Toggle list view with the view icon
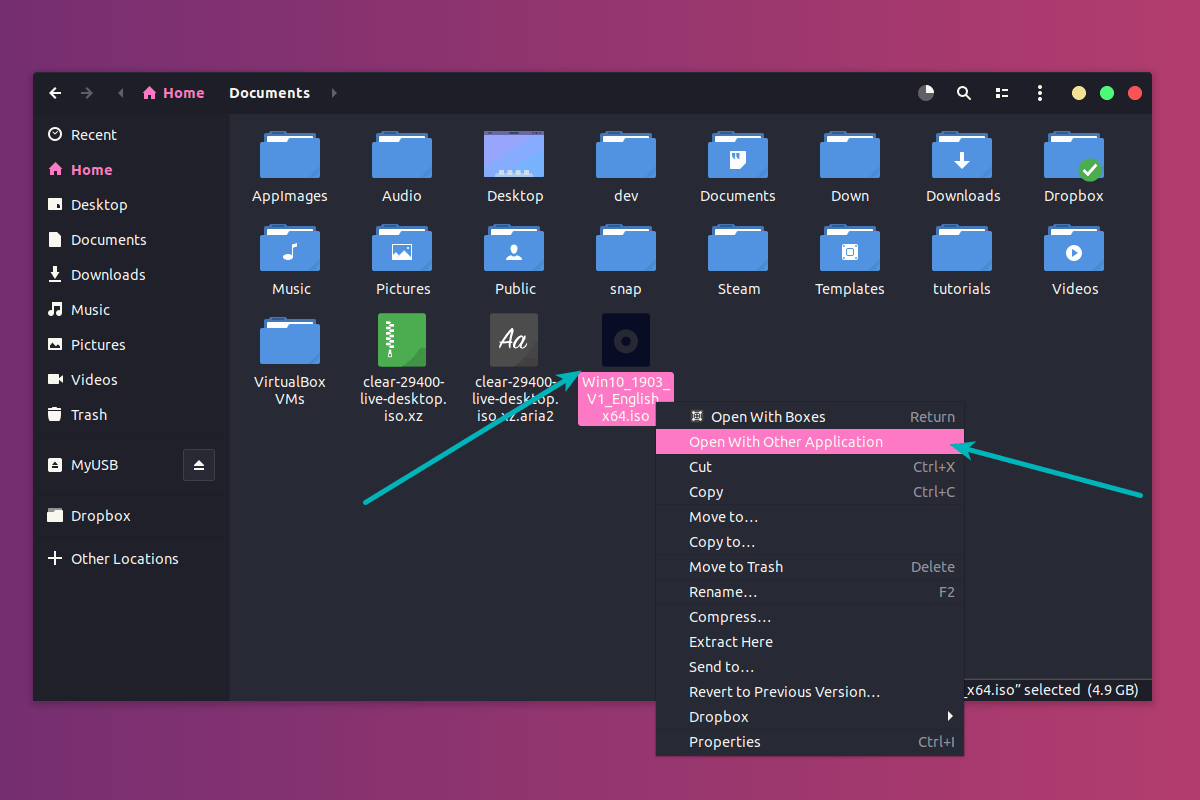The height and width of the screenshot is (800, 1200). (x=1002, y=93)
